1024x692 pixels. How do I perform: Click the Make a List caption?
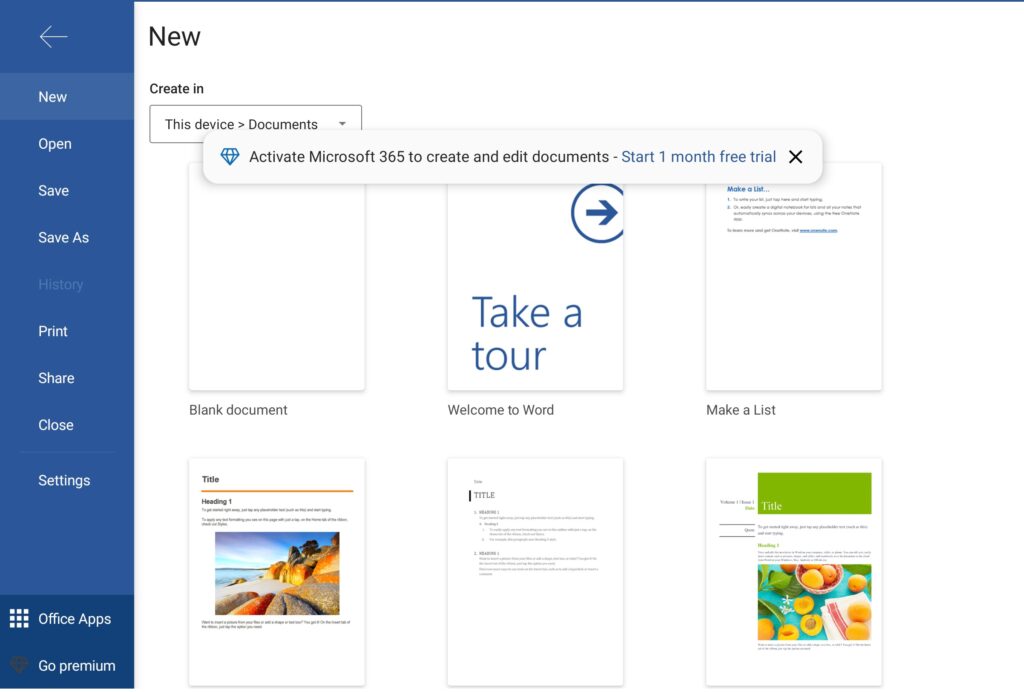[741, 410]
